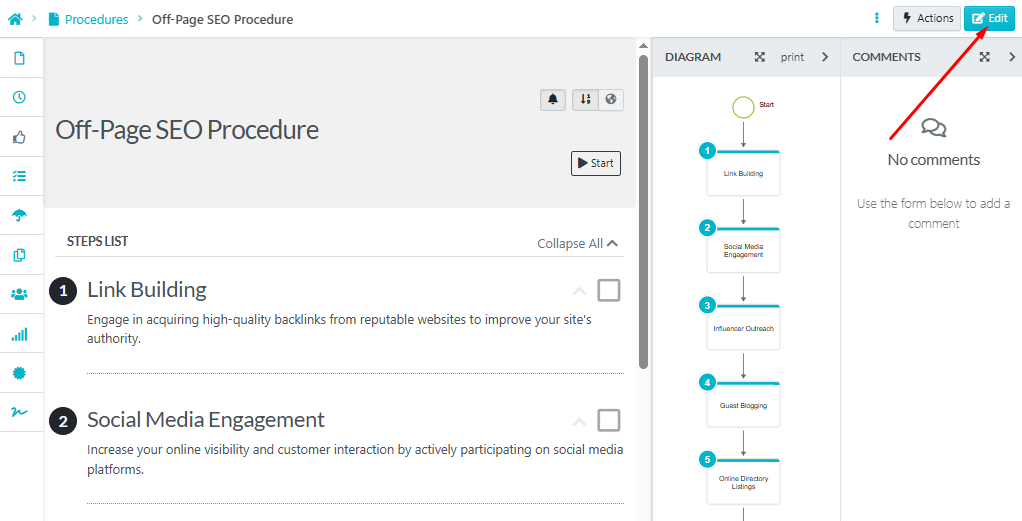This screenshot has height=521, width=1022.
Task: Start the Off-Page SEO Procedure
Action: click(x=596, y=163)
